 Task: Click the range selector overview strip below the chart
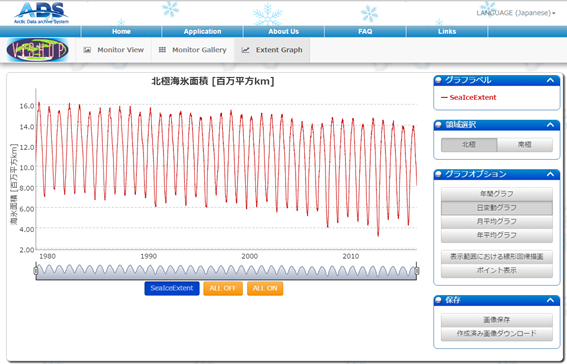tap(226, 271)
